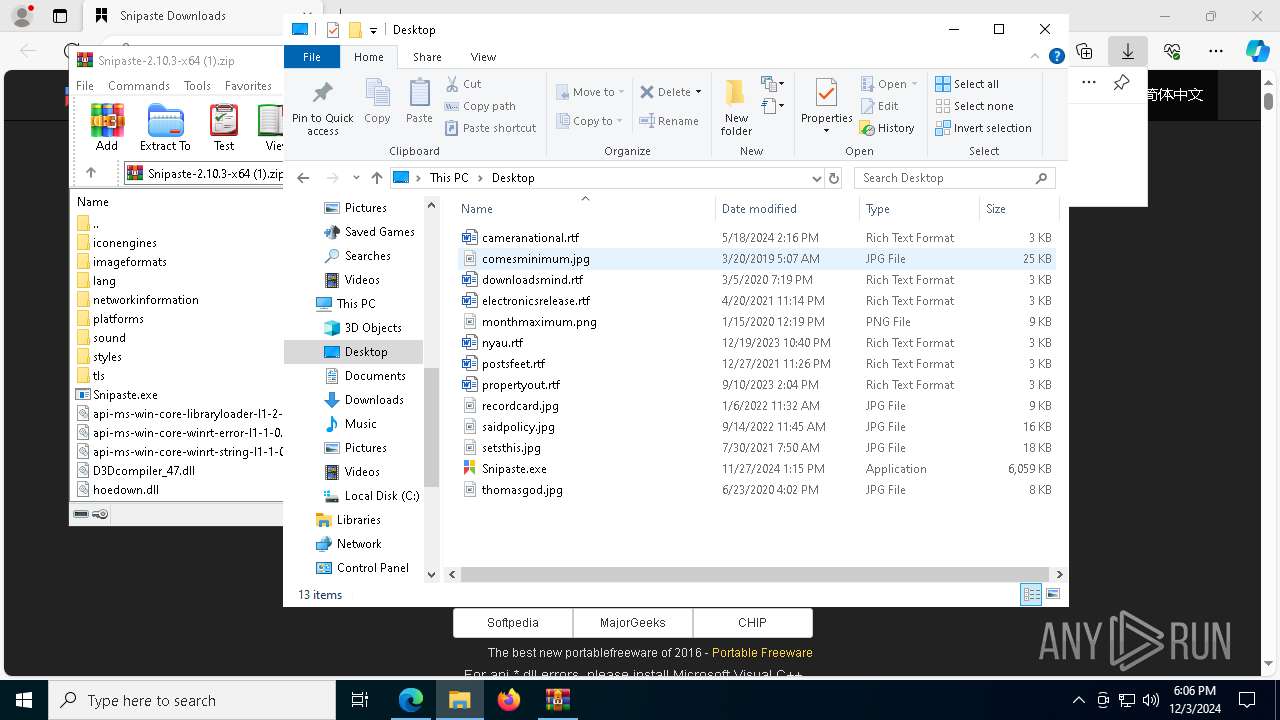This screenshot has height=720, width=1280.
Task: Select Snipaste.exe in Desktop file list
Action: 514,469
